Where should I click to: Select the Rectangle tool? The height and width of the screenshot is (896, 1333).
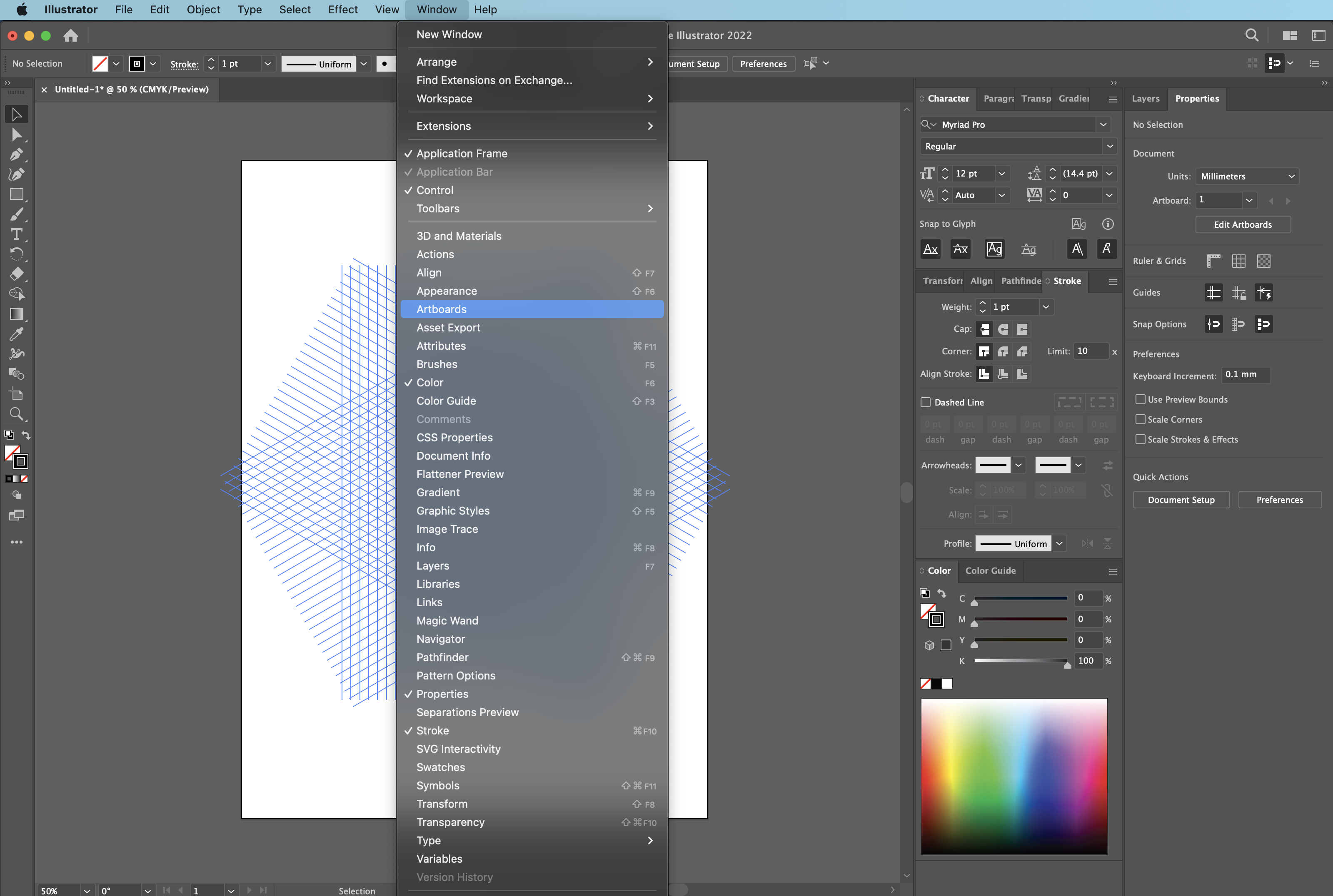(x=16, y=194)
